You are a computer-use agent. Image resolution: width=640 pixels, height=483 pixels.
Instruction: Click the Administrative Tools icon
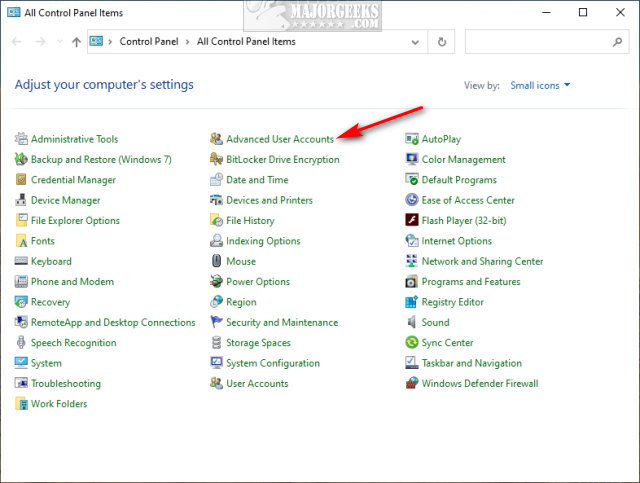(22, 139)
